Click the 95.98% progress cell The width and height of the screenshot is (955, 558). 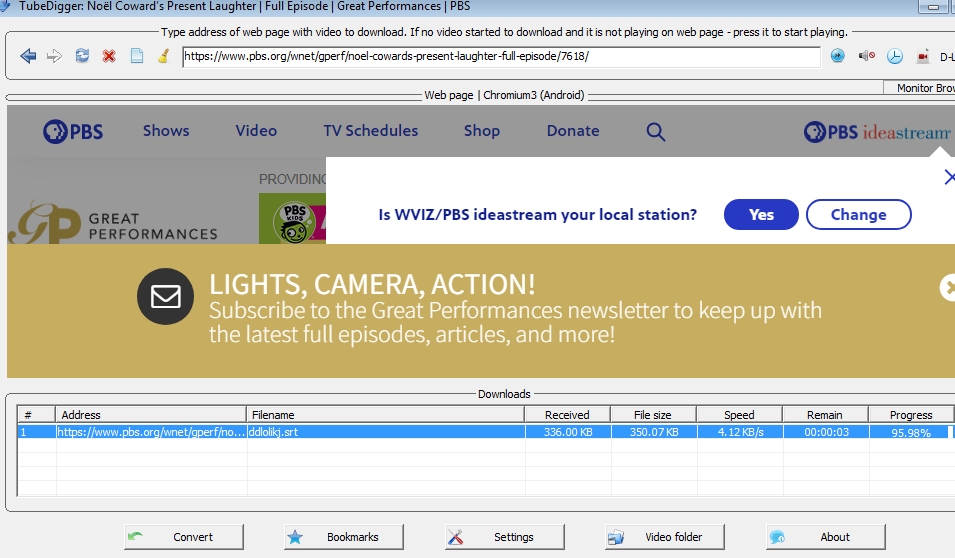(x=911, y=433)
